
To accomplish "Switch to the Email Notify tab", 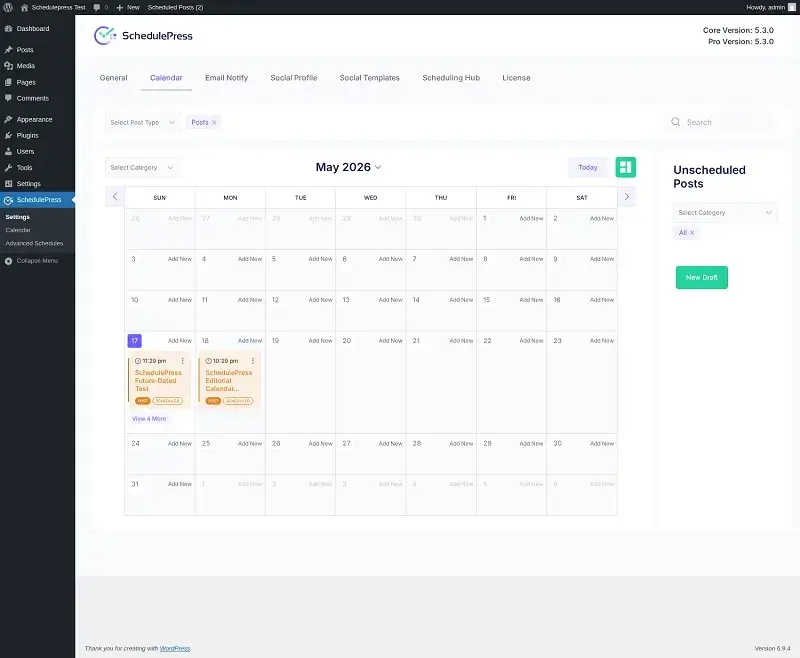I will point(227,78).
